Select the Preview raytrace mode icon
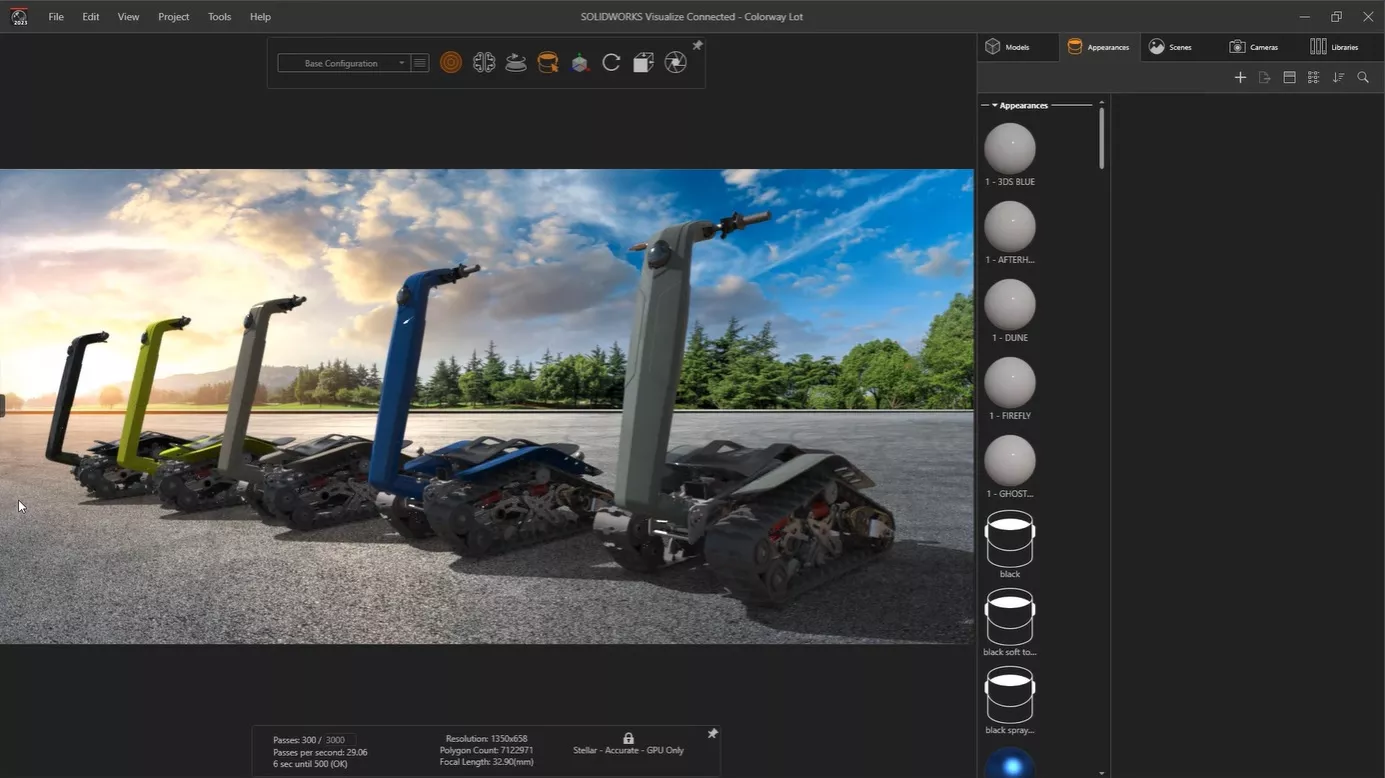 pyautogui.click(x=451, y=63)
